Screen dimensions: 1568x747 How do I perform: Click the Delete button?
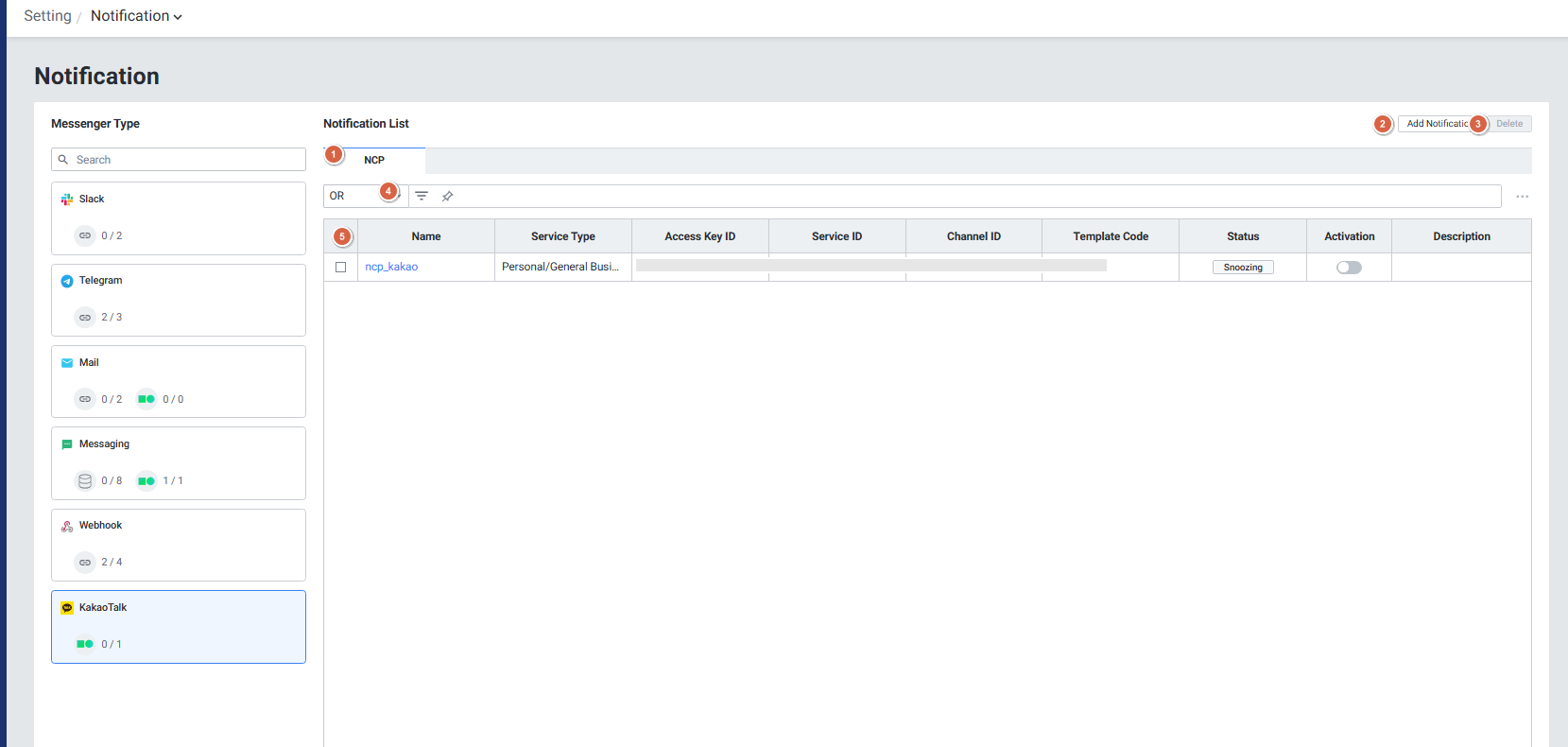coord(1509,124)
